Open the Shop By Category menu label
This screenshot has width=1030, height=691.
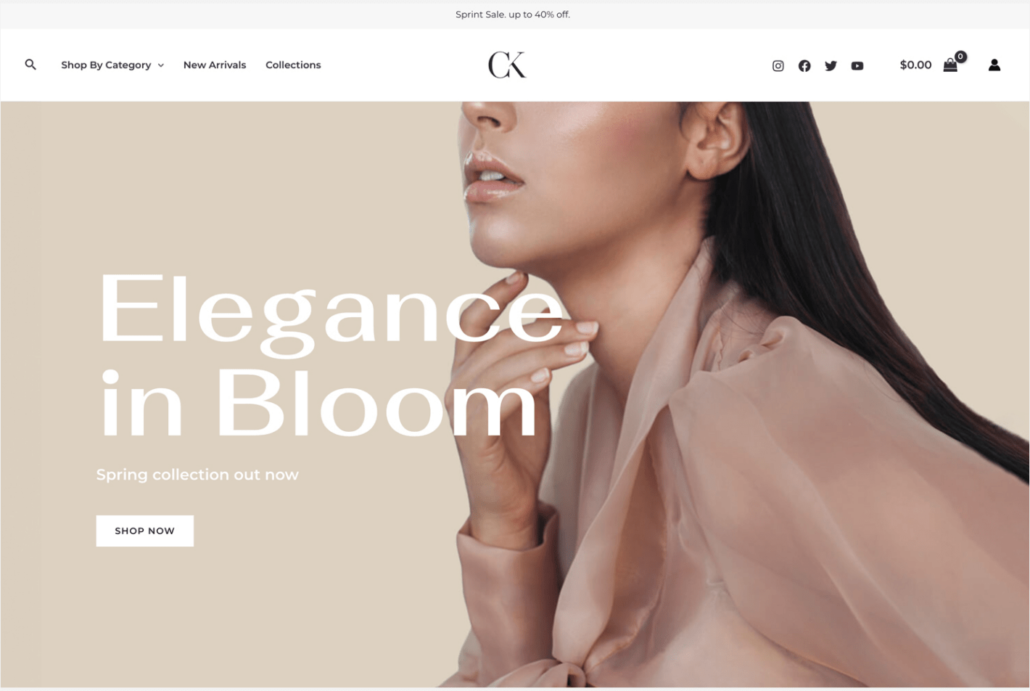106,65
